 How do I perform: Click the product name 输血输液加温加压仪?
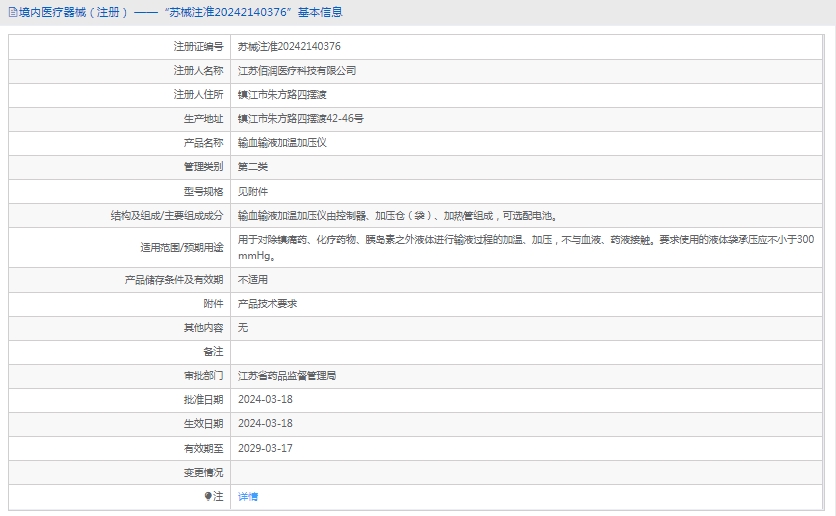(282, 143)
